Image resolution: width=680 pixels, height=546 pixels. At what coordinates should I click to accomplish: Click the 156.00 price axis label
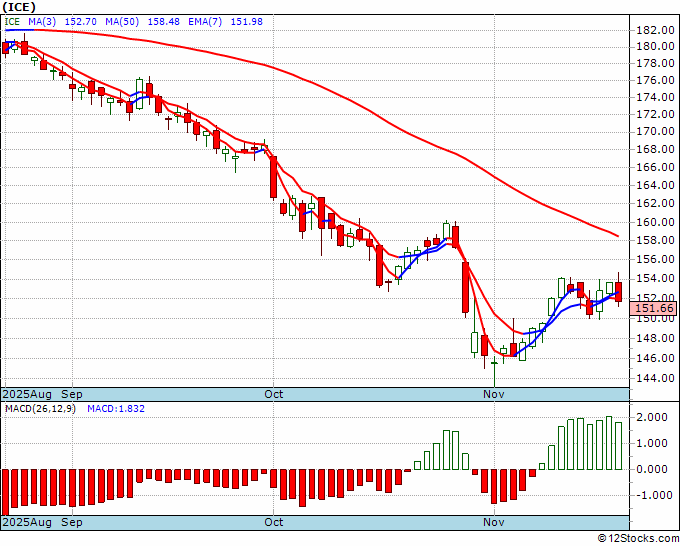tap(655, 259)
